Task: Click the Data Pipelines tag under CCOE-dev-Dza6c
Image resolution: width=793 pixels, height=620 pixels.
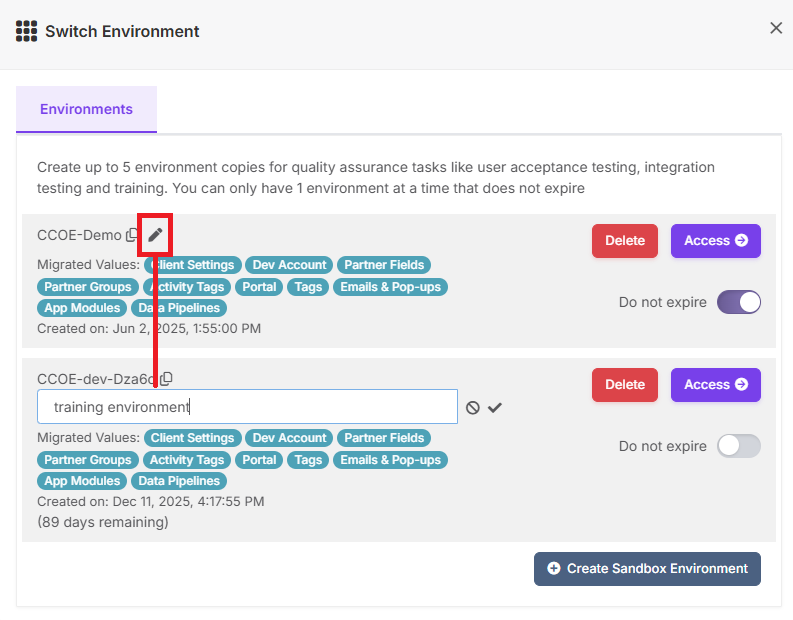Action: (179, 481)
